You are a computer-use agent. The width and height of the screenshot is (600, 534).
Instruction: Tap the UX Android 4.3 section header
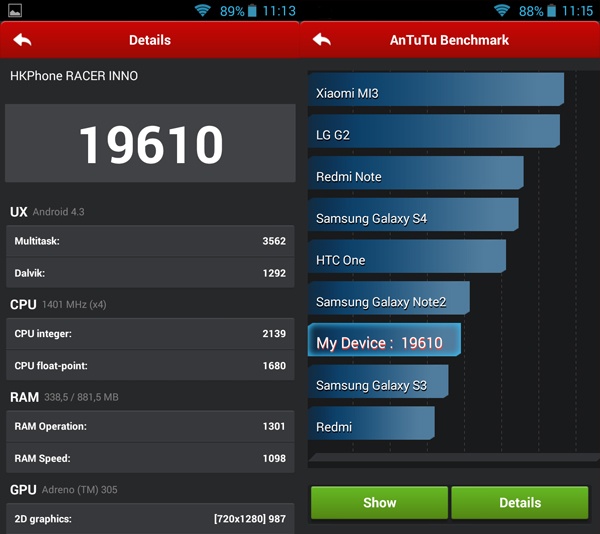[x=47, y=212]
